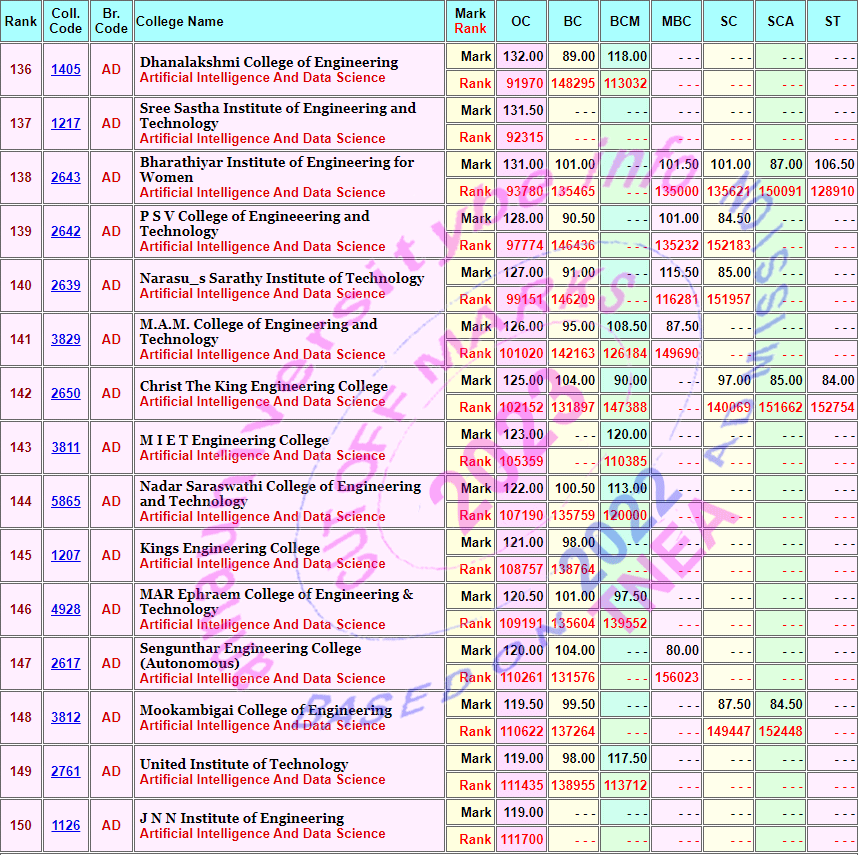Screen dimensions: 858x855
Task: Select Dhanalakshmi College of Engineering name
Action: point(268,62)
